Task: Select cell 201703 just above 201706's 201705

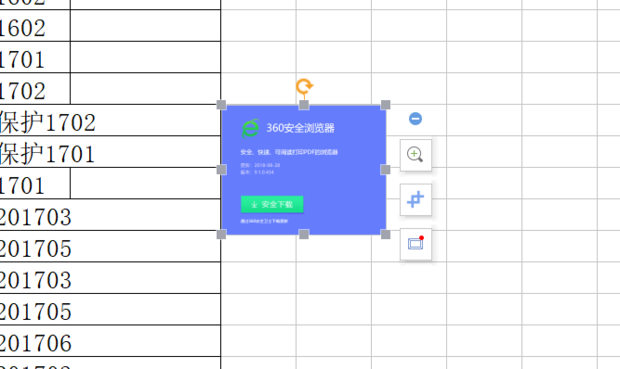Action: [x=110, y=278]
